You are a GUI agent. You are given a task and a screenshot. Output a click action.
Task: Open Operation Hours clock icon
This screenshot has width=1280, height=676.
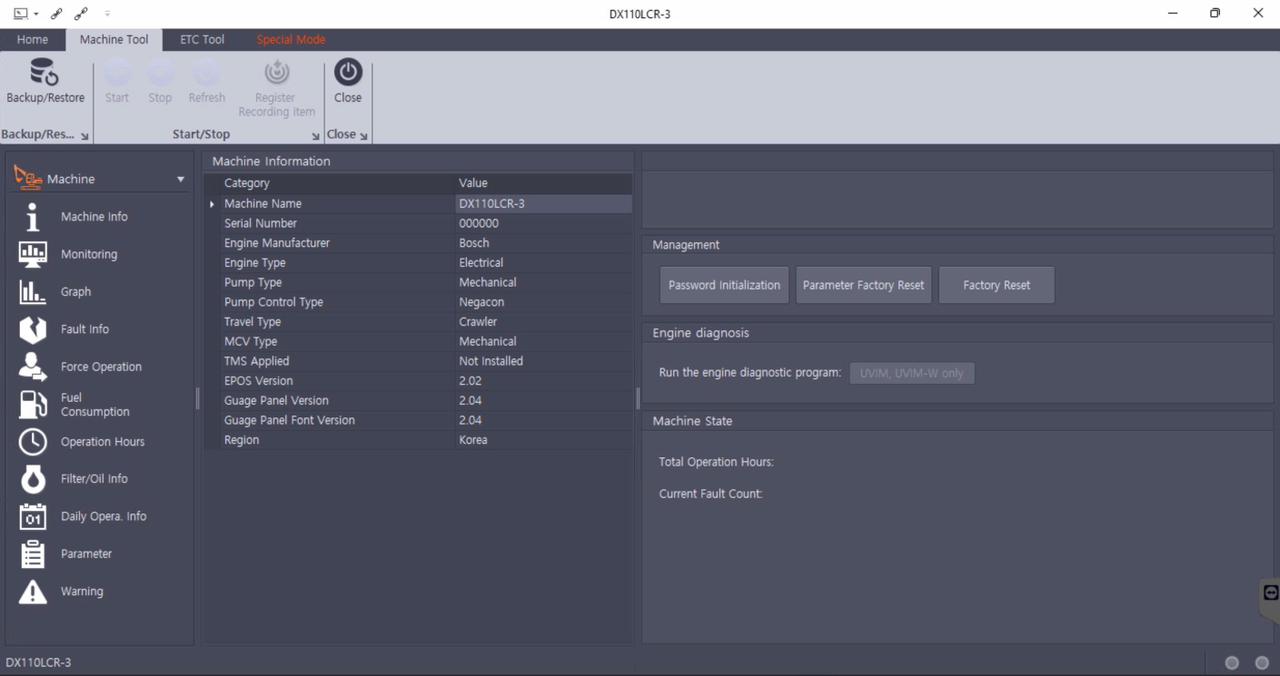33,442
